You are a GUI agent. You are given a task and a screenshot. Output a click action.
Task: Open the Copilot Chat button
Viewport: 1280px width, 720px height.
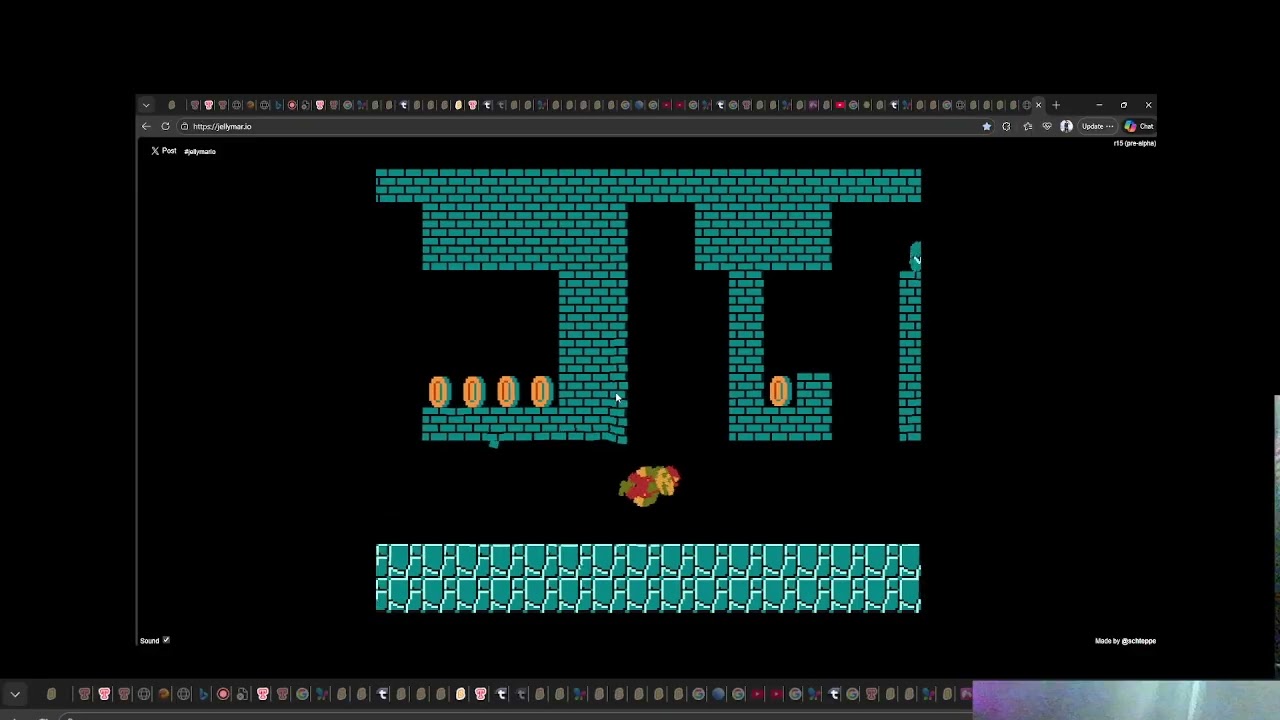tap(1139, 126)
